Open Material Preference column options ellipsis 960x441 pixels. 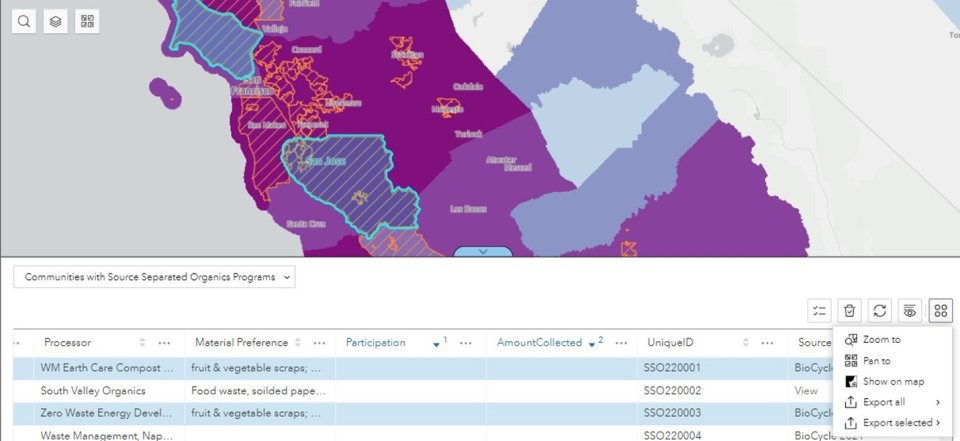point(318,343)
